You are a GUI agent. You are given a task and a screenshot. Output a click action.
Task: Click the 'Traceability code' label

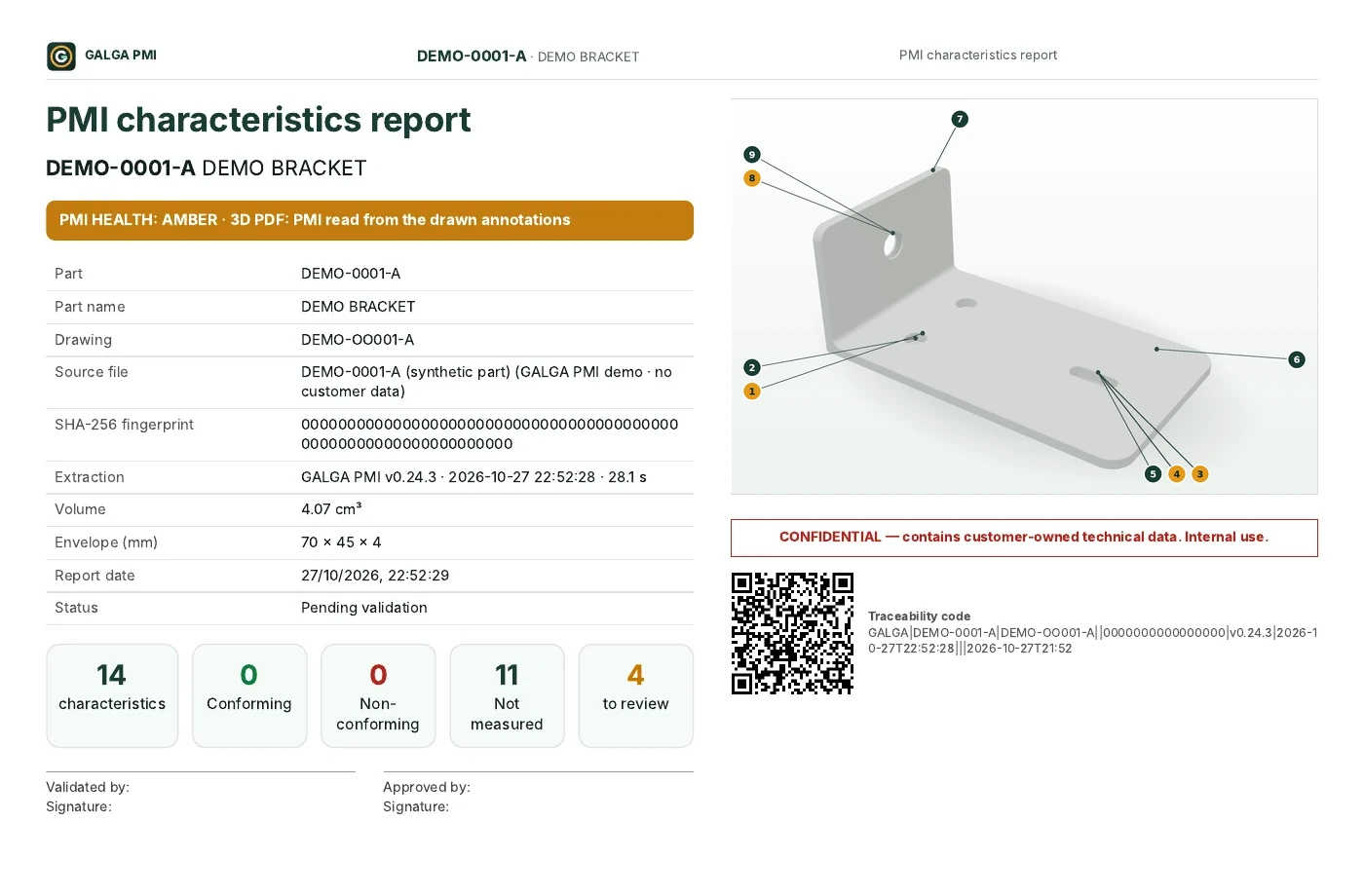tap(919, 616)
